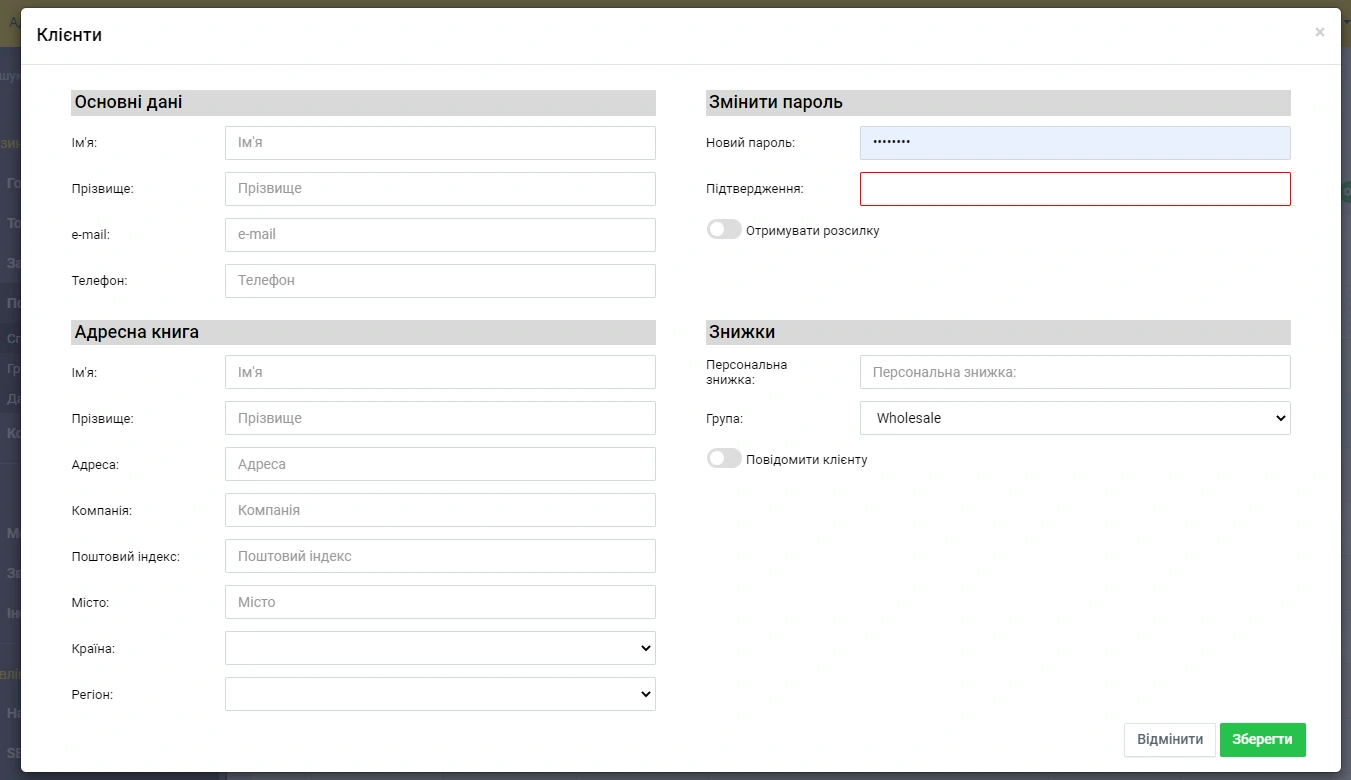Select the Телефон input field
1351x780 pixels.
pyautogui.click(x=440, y=281)
